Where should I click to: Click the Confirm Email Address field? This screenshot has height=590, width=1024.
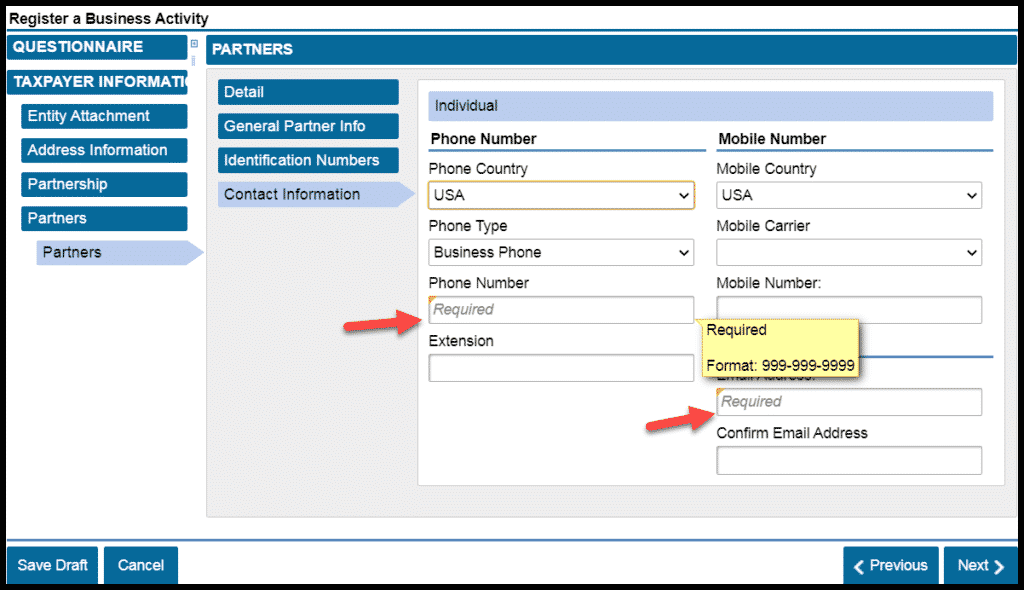(x=849, y=461)
